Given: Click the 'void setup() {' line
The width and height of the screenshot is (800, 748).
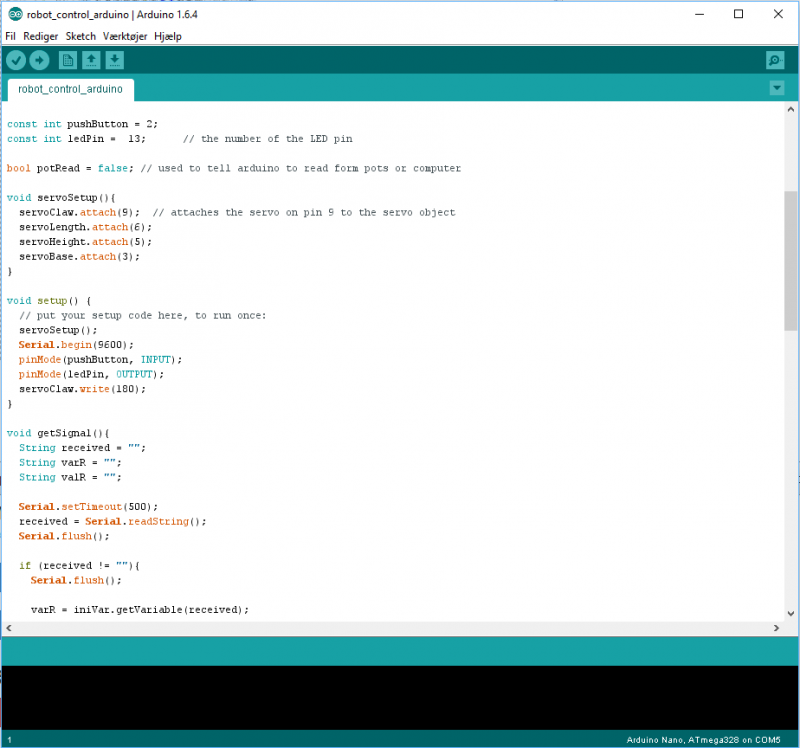Looking at the screenshot, I should coord(49,301).
